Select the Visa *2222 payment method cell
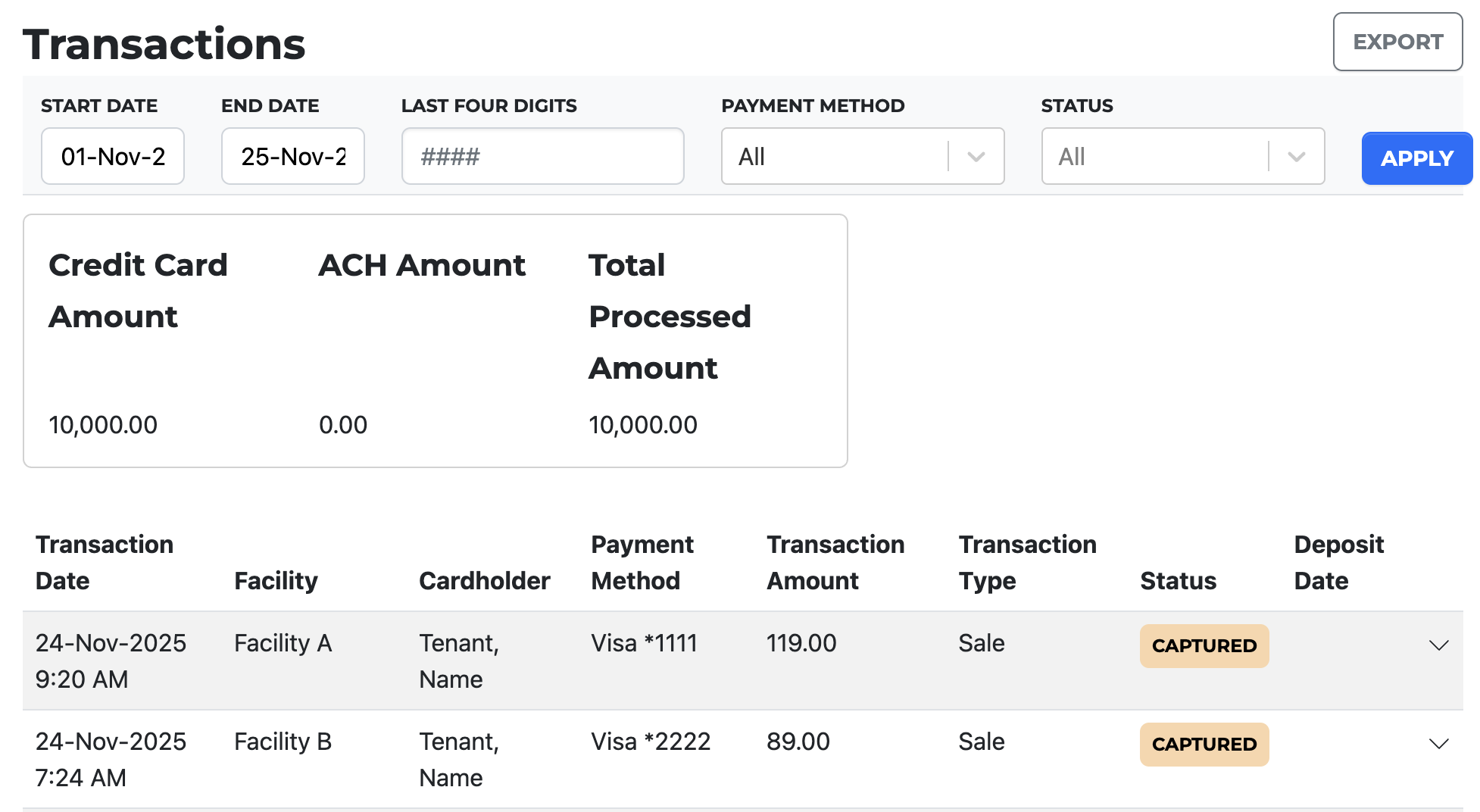Viewport: 1480px width, 812px height. (x=651, y=742)
